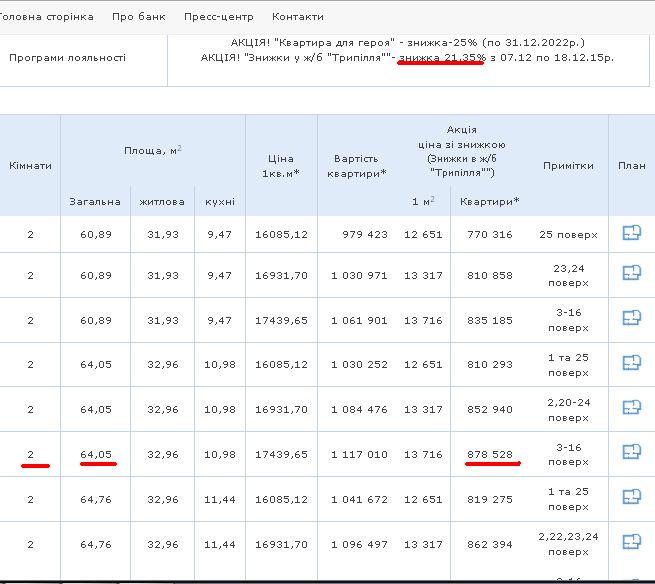Click the "Квартира для героя" promotion line
The height and width of the screenshot is (584, 655).
click(408, 43)
